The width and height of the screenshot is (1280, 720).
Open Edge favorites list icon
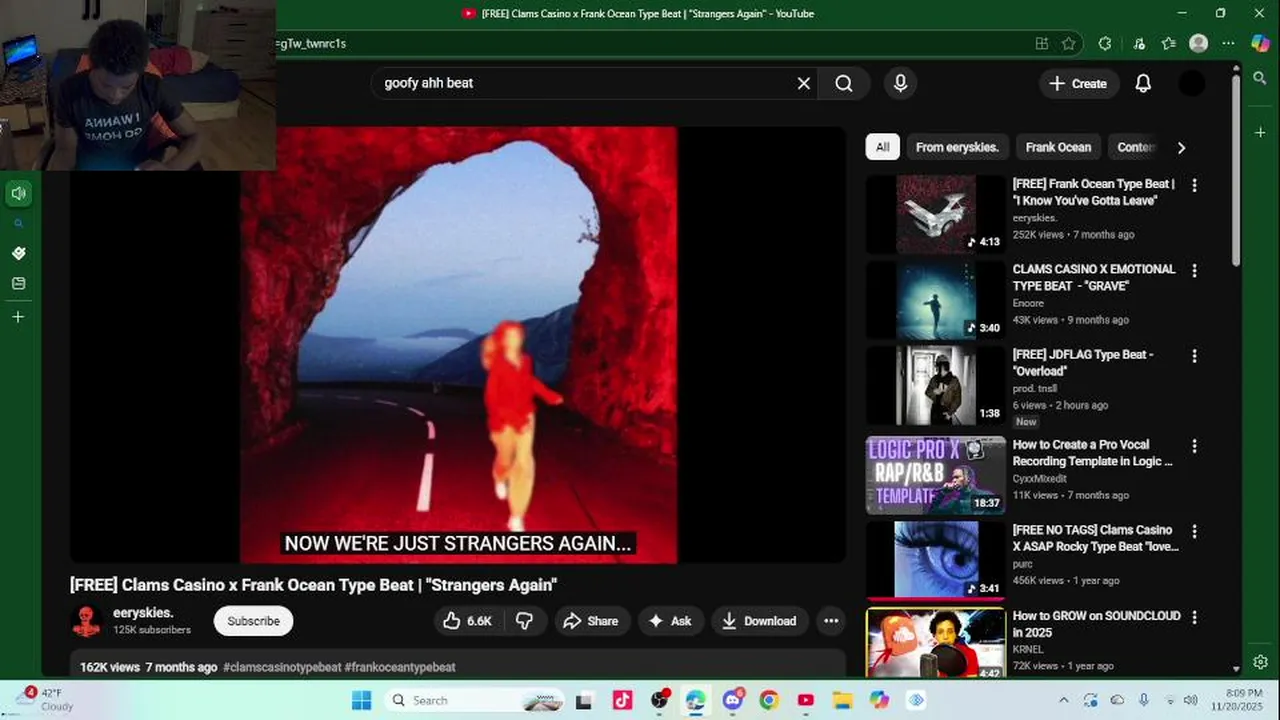(1169, 43)
